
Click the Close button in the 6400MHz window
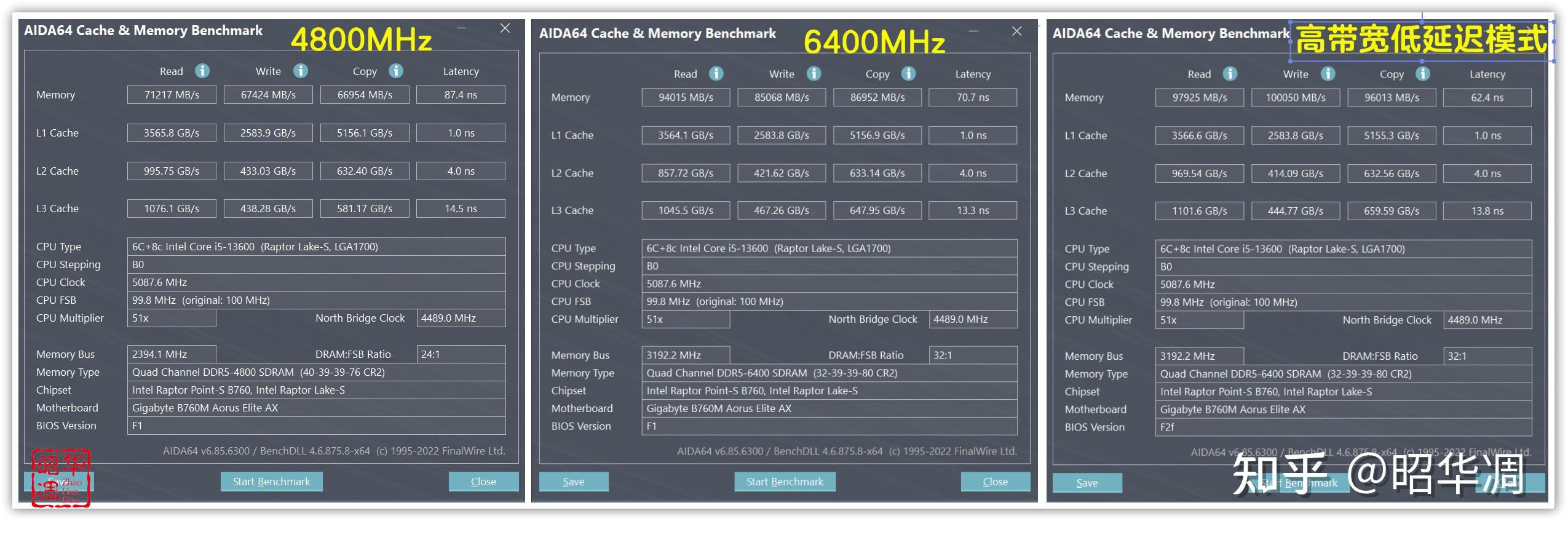click(995, 482)
